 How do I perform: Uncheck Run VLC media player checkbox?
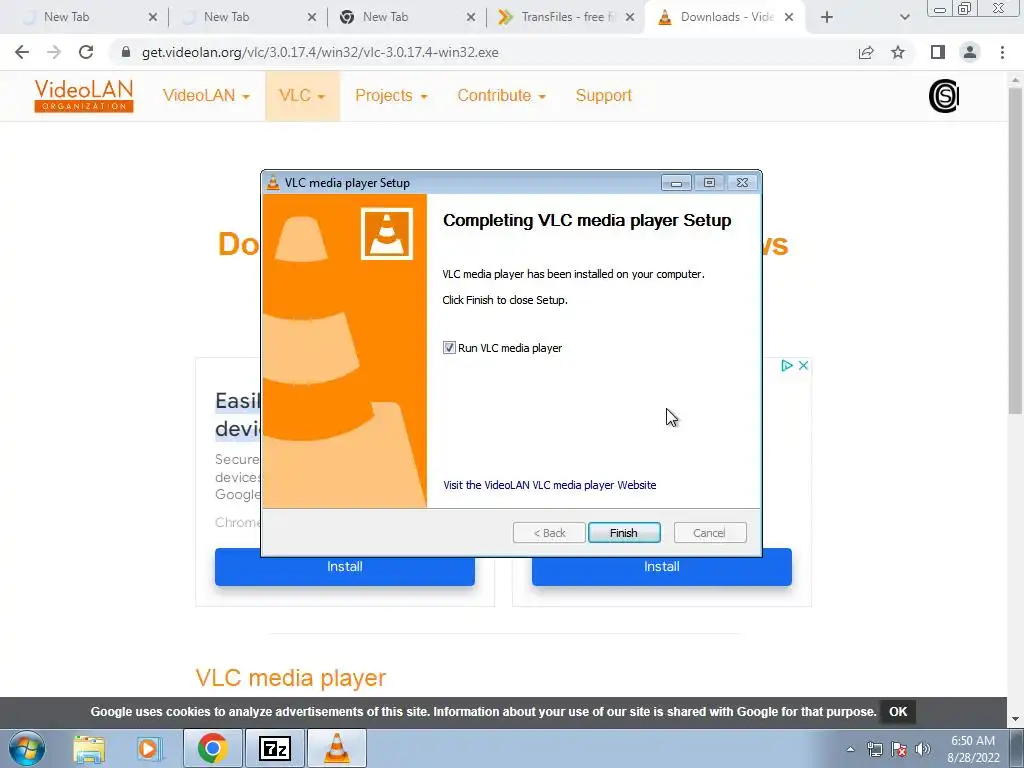[449, 348]
